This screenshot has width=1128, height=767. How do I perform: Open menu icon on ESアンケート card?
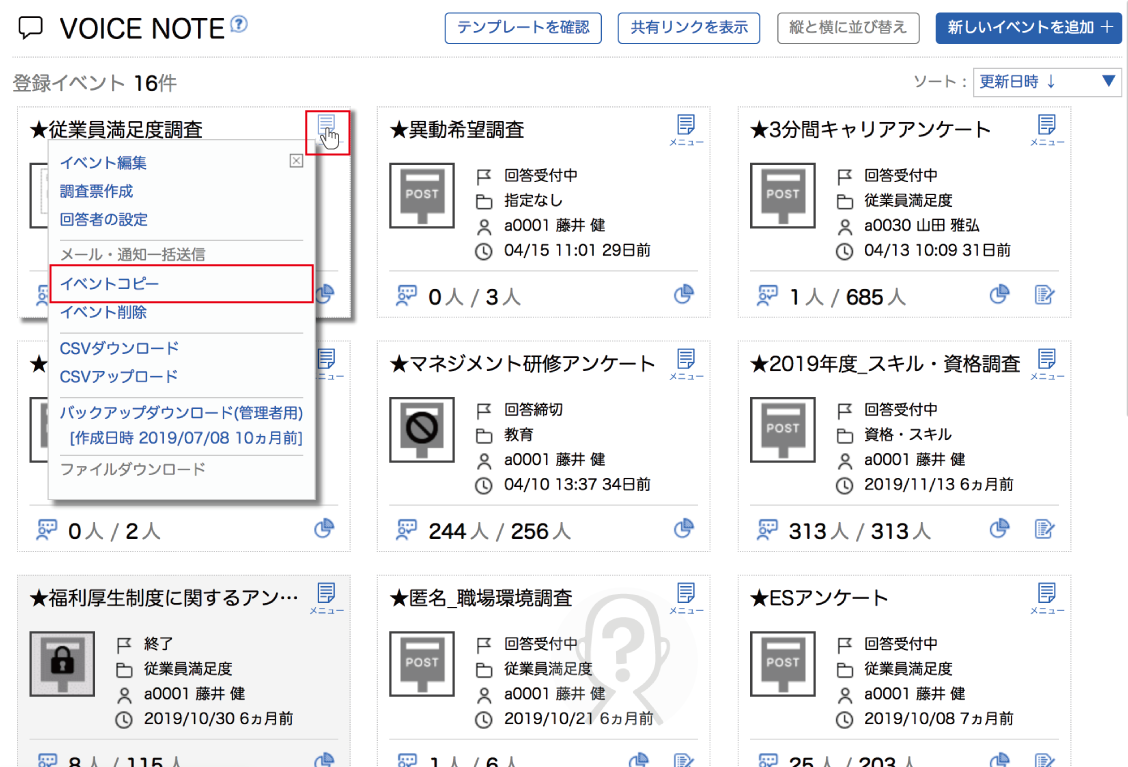point(1046,595)
